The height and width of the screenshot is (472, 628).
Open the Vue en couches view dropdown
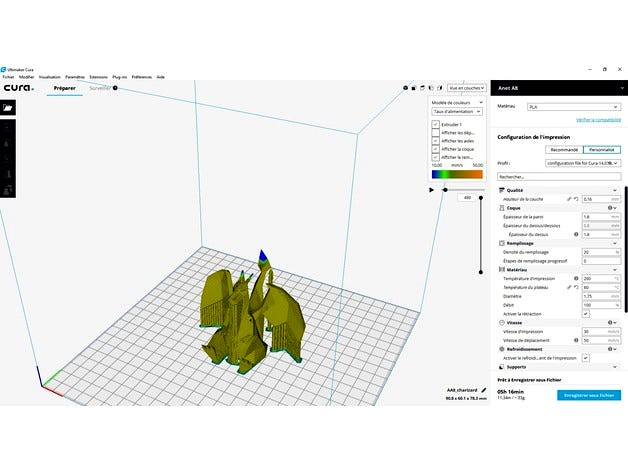coord(467,88)
